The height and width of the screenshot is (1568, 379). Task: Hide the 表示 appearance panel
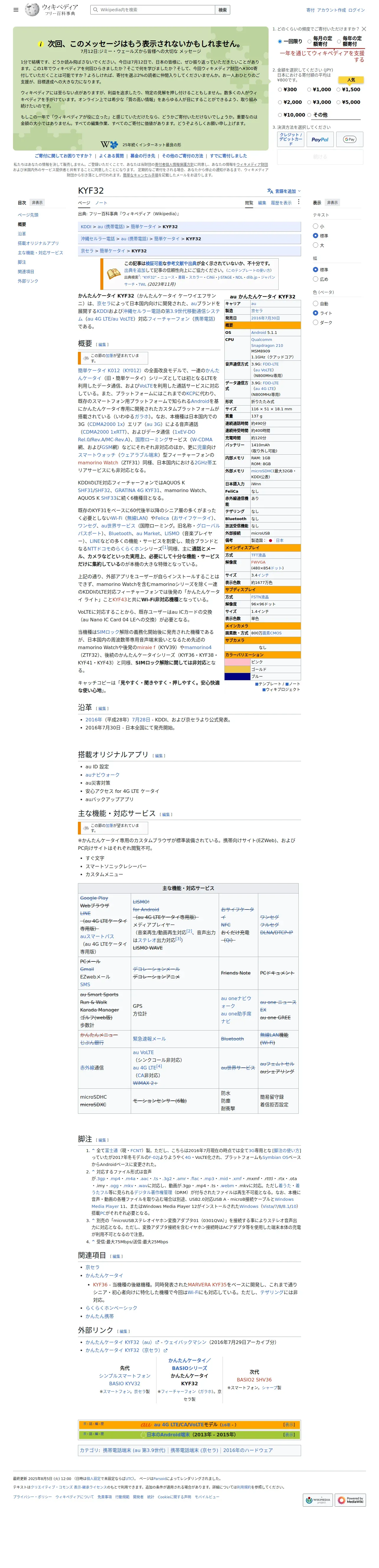[332, 203]
